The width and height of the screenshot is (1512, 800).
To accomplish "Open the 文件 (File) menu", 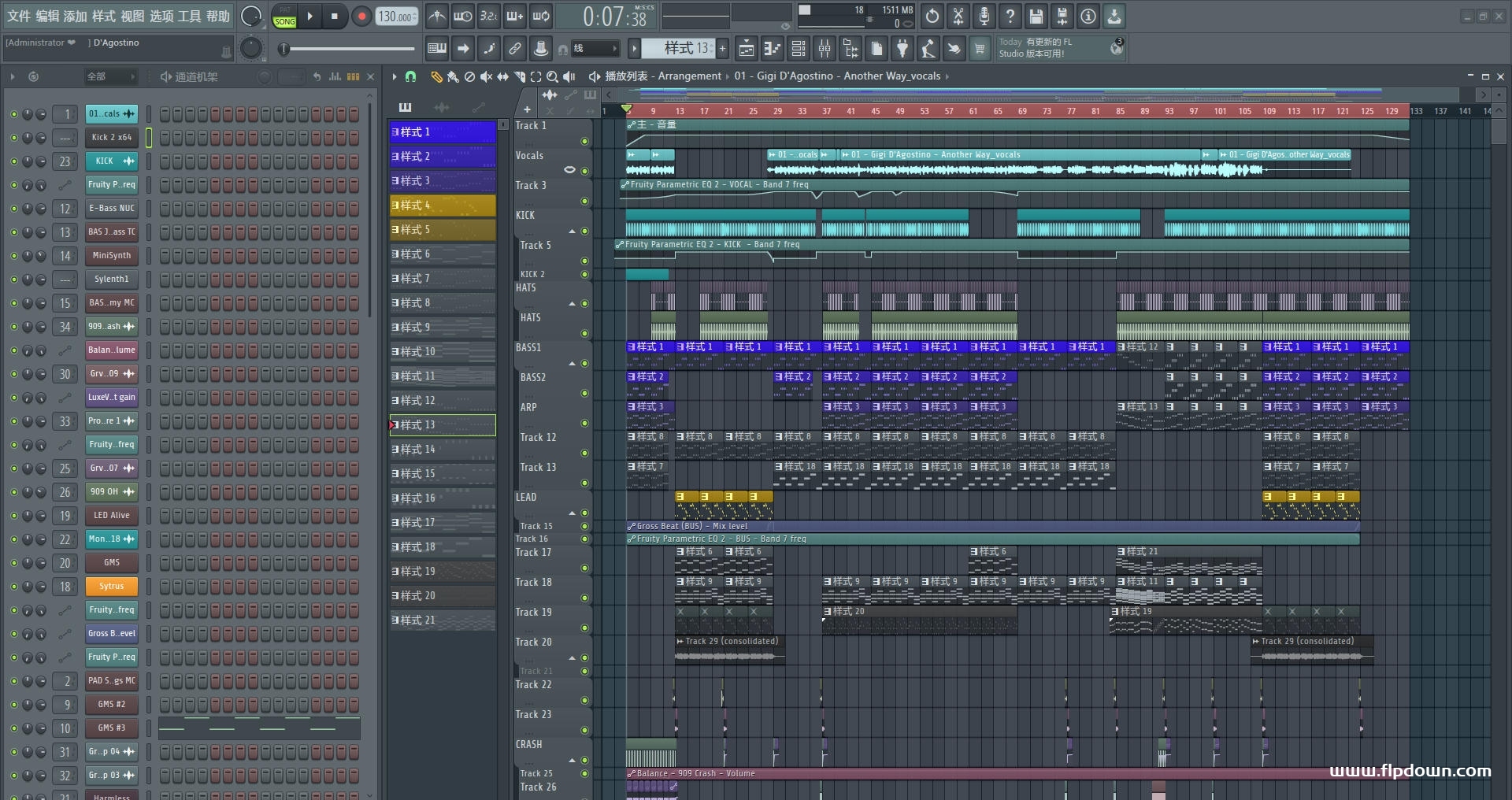I will point(19,16).
